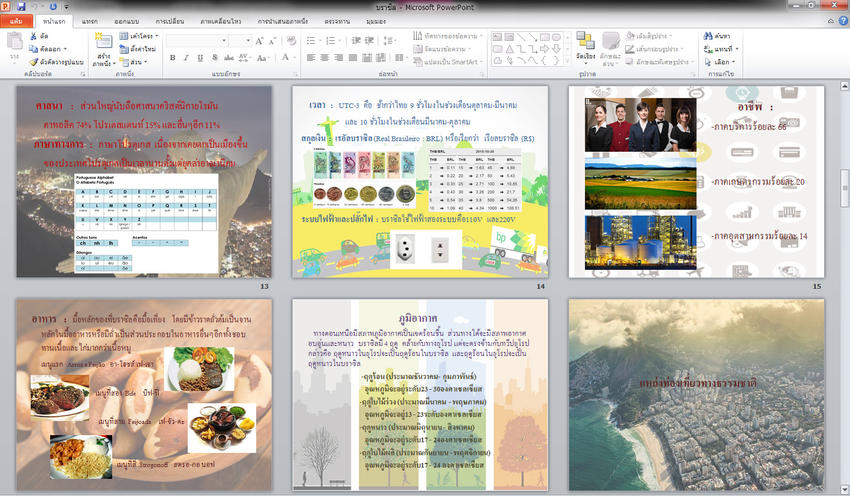
Task: Toggle numbered list formatting
Action: click(x=330, y=41)
